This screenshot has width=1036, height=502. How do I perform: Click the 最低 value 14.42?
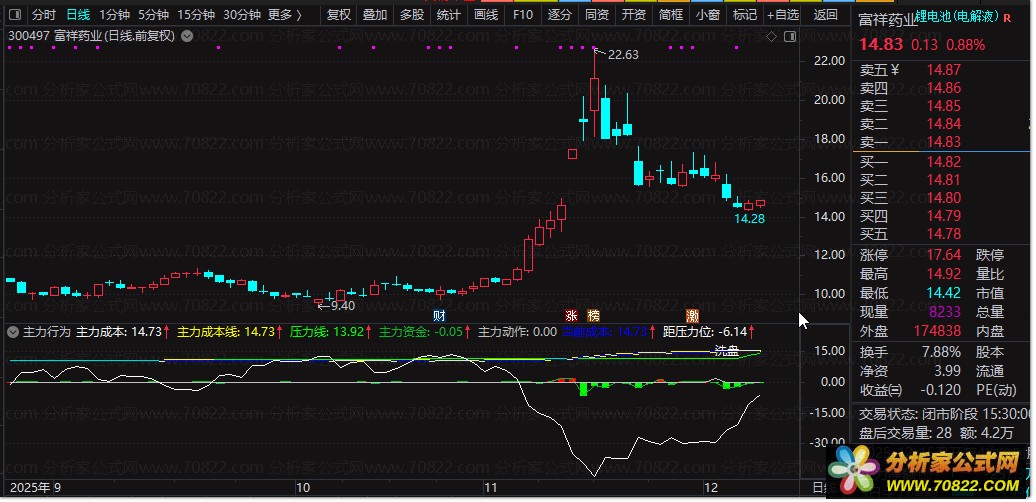coord(944,293)
